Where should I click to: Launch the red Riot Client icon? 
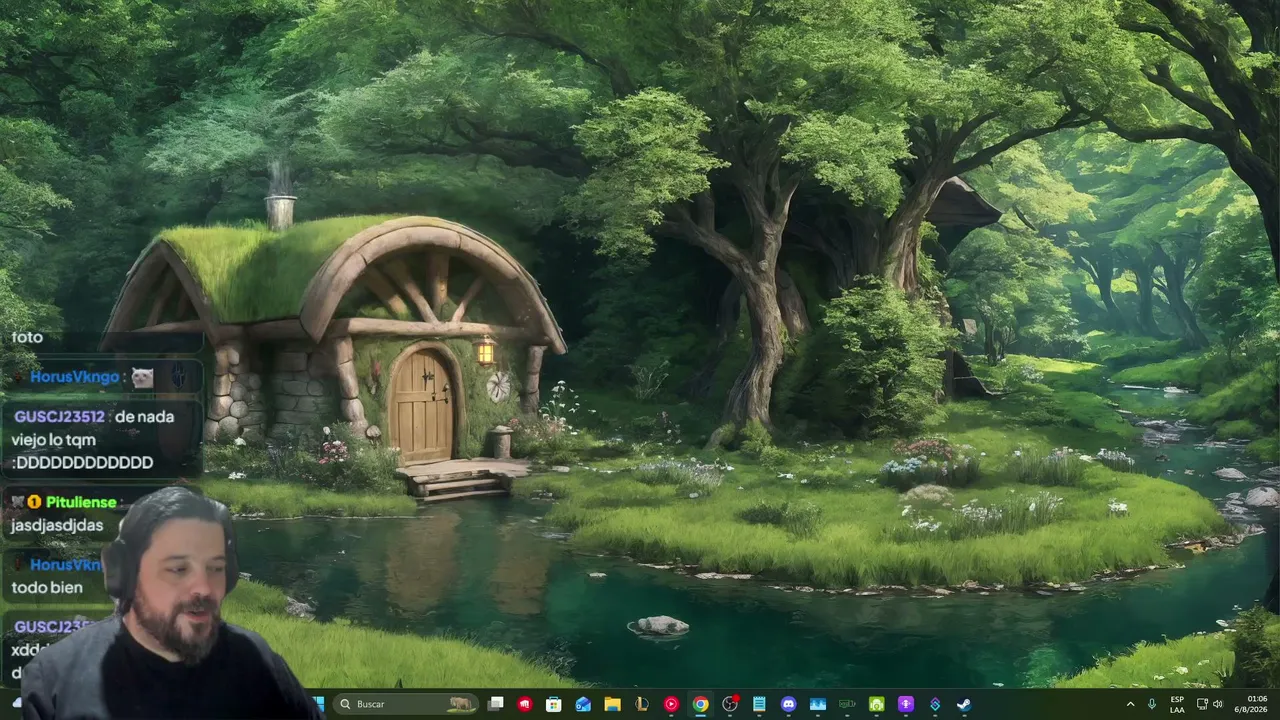525,704
